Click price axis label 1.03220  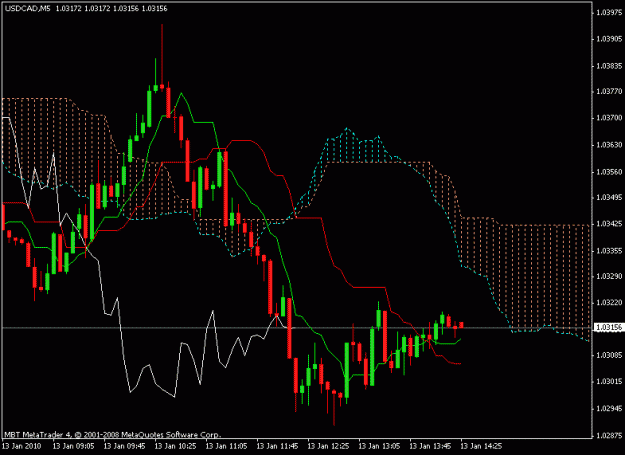pyautogui.click(x=609, y=303)
